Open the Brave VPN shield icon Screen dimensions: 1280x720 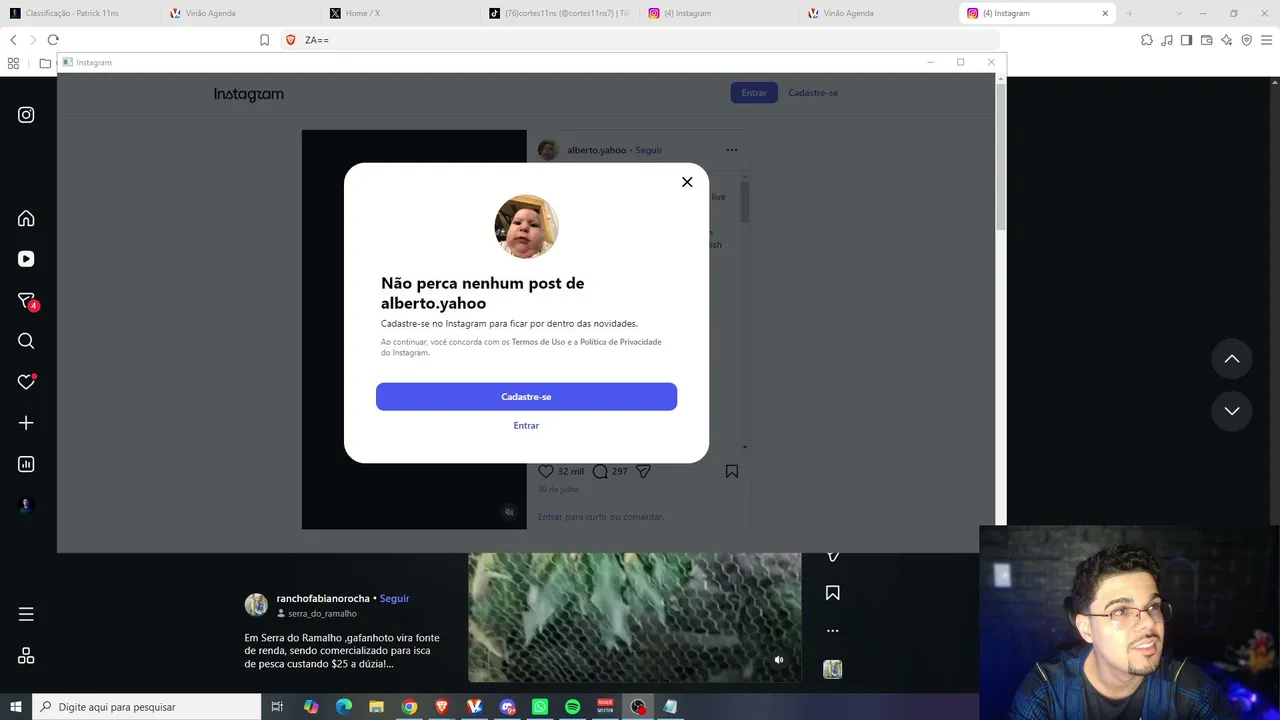tap(1246, 40)
